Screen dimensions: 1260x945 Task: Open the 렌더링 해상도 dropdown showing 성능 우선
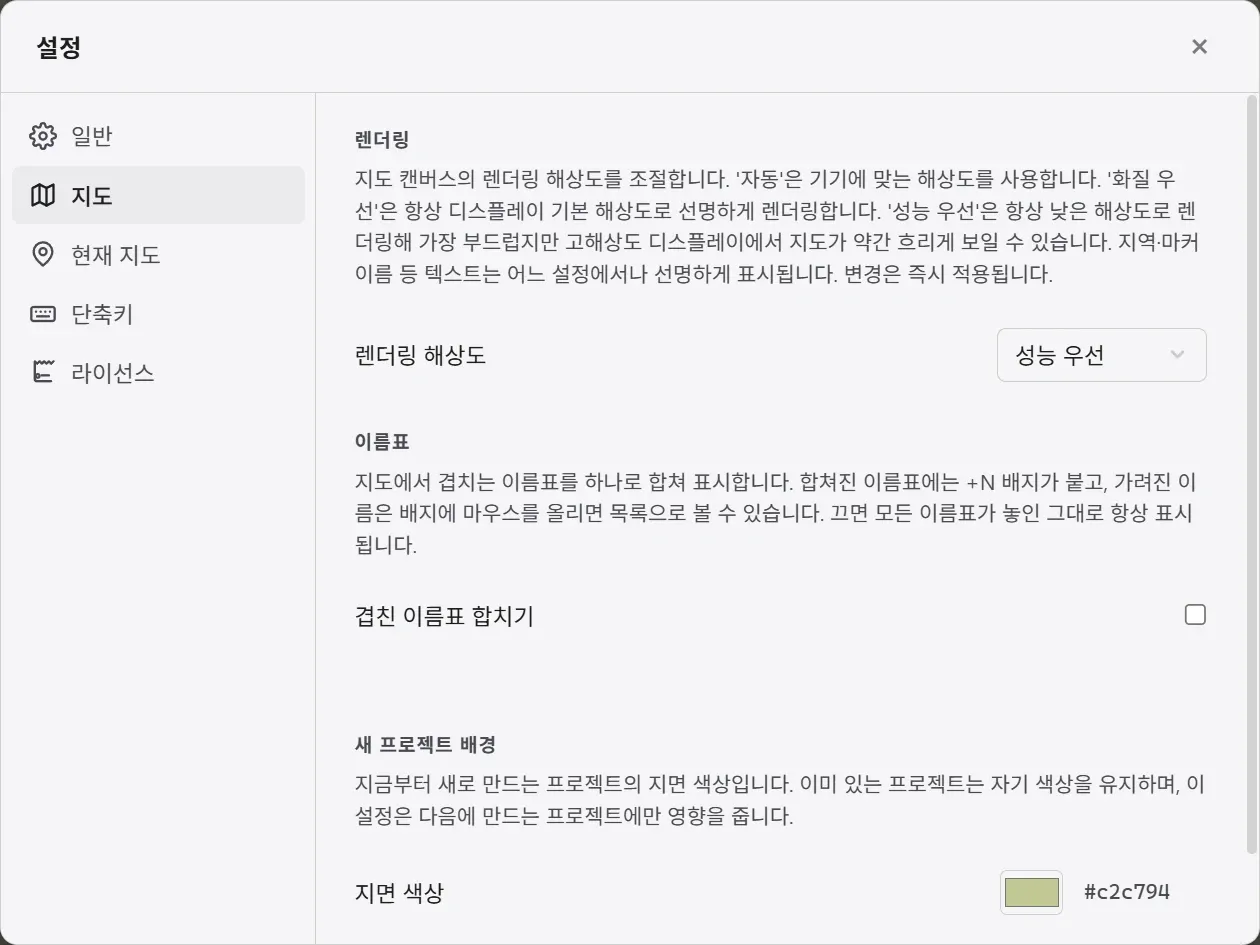(x=1101, y=355)
